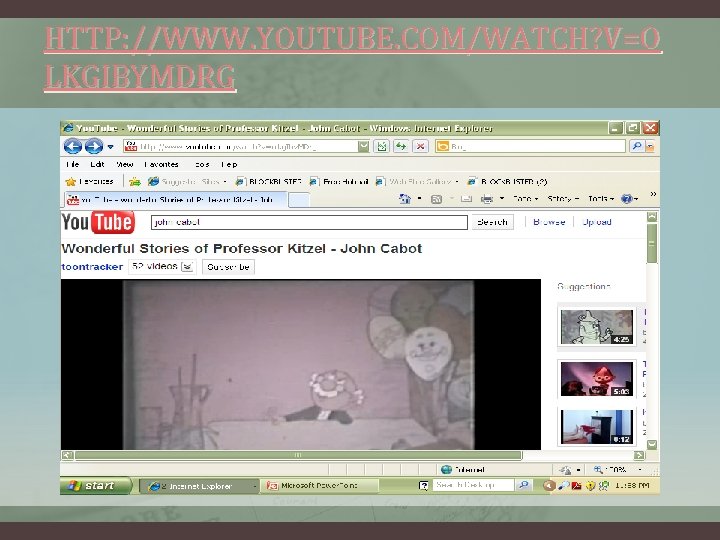720x540 pixels.
Task: Stop loading with the red X icon
Action: point(420,146)
